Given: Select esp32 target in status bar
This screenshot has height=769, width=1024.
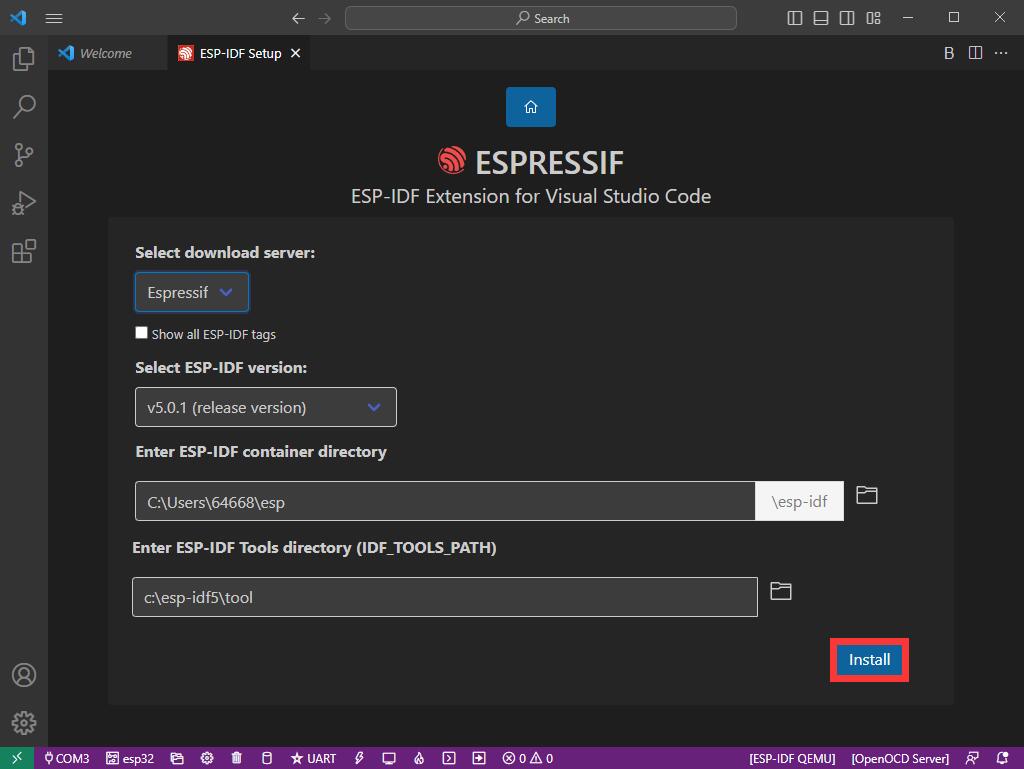Looking at the screenshot, I should point(130,759).
